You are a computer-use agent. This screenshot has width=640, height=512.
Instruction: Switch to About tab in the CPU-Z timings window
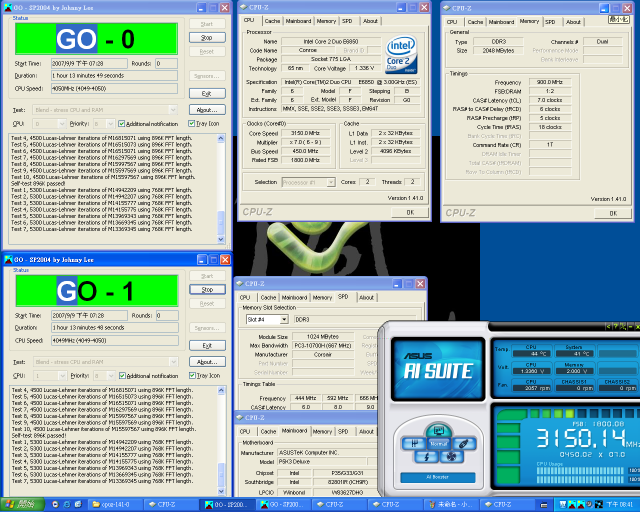(x=573, y=22)
